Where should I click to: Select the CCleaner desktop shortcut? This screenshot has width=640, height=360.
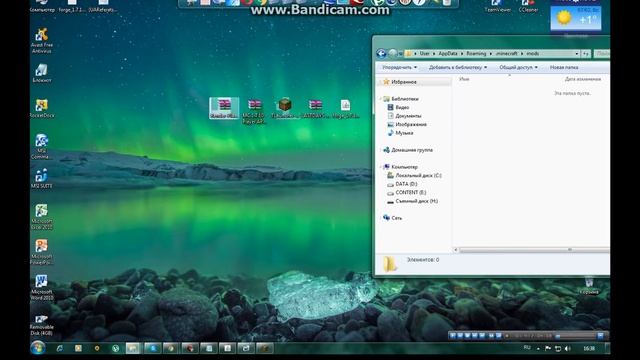(528, 6)
